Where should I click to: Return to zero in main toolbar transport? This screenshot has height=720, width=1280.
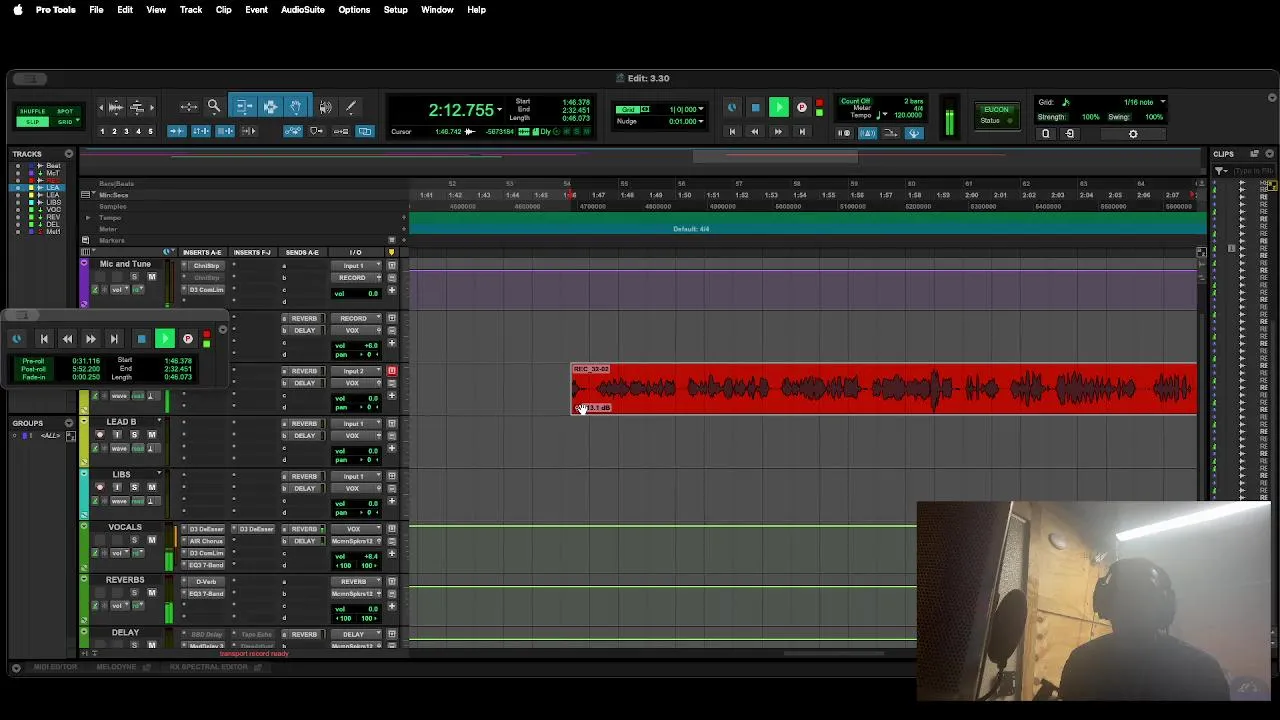tap(732, 132)
